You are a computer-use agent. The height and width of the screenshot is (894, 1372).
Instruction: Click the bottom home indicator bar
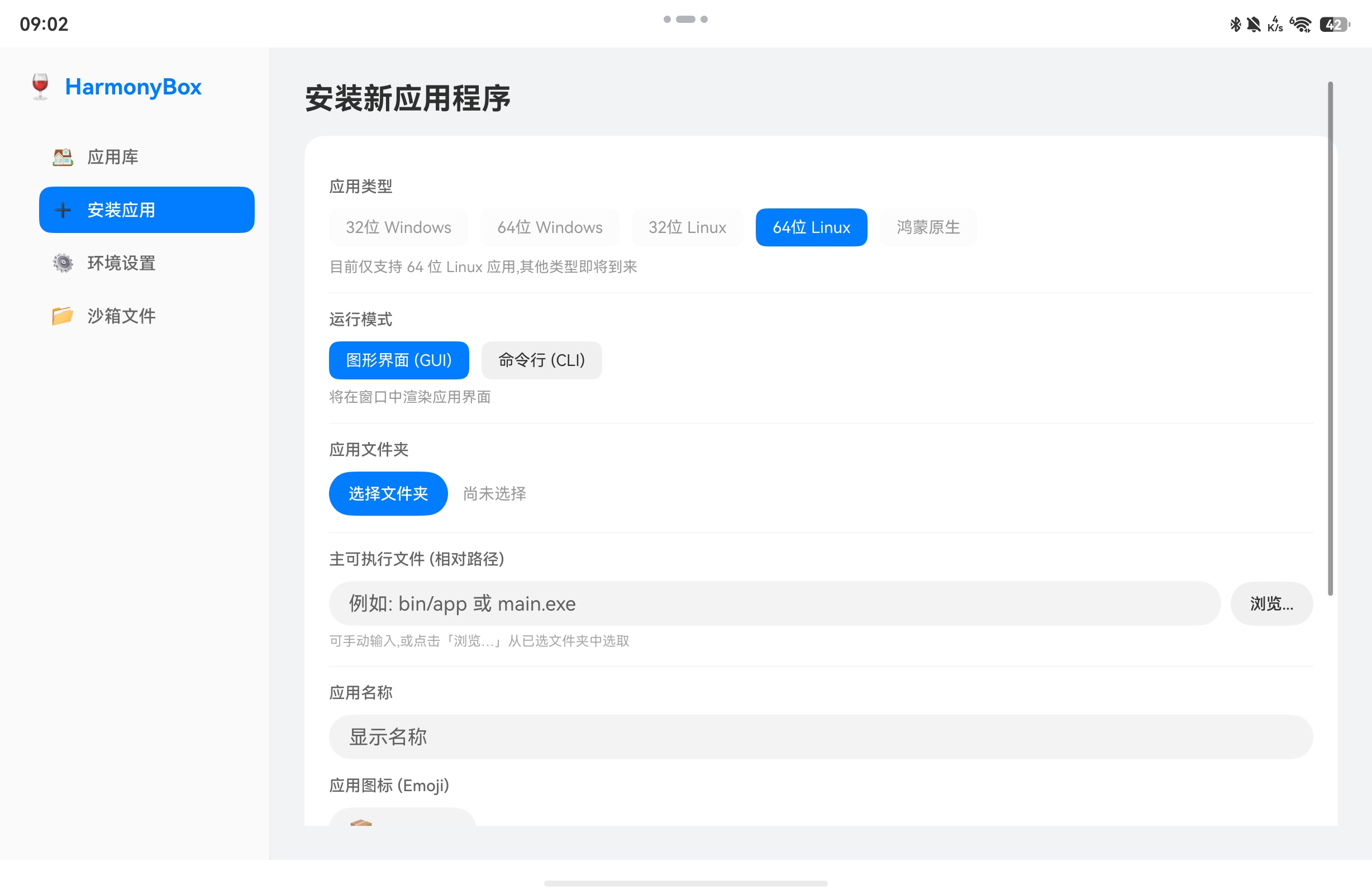pos(686,883)
